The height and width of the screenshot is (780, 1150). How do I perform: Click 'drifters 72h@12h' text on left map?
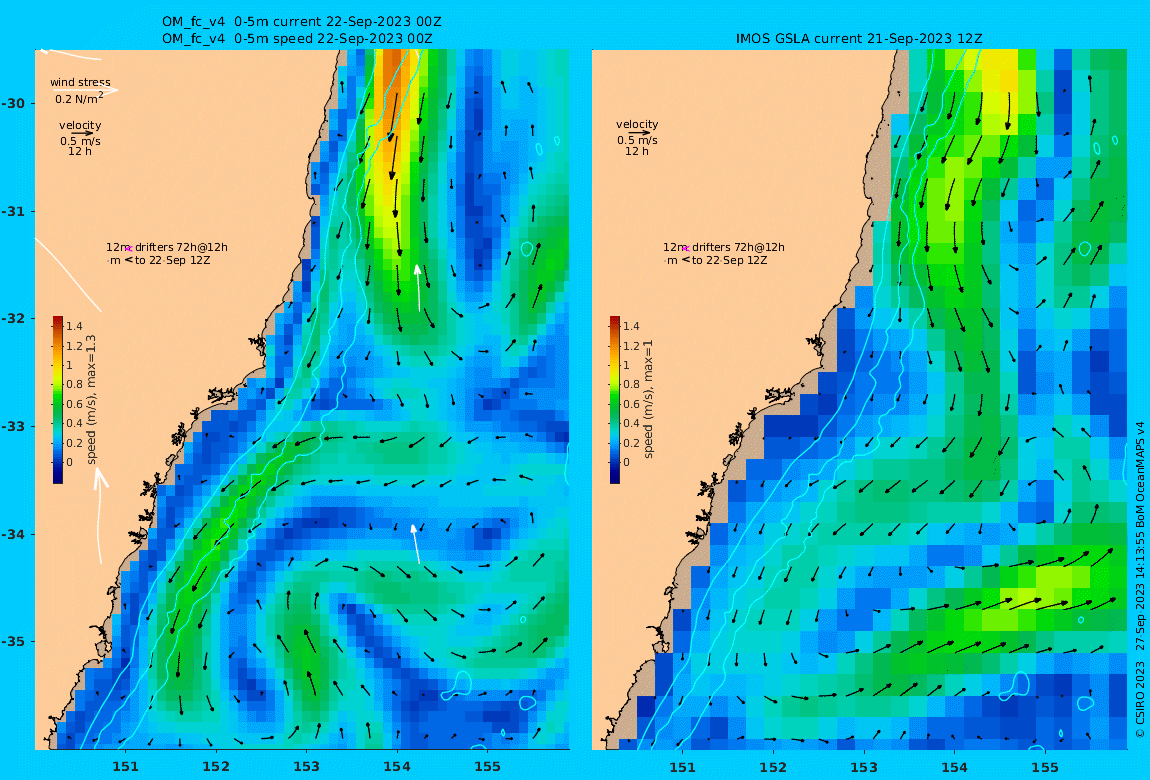tap(181, 247)
